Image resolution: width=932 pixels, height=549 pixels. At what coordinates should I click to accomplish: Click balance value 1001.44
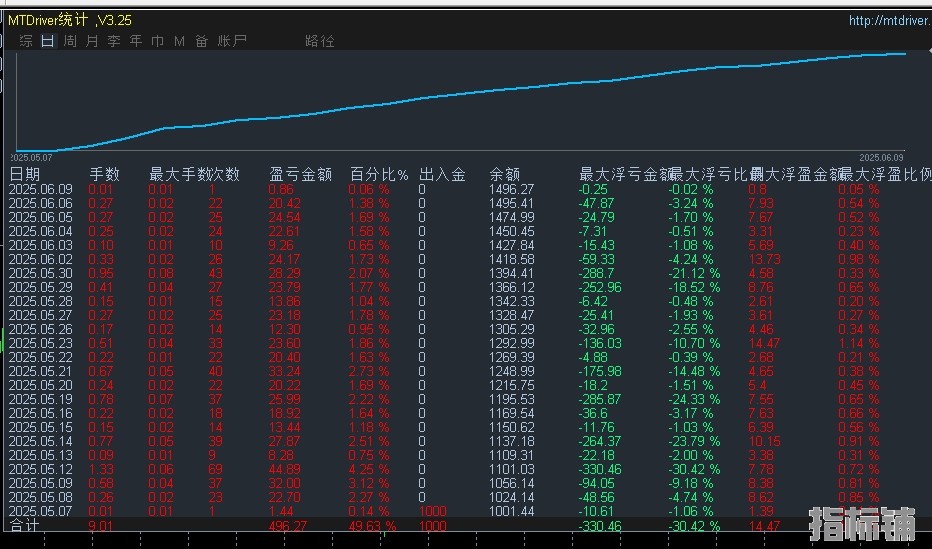(511, 511)
